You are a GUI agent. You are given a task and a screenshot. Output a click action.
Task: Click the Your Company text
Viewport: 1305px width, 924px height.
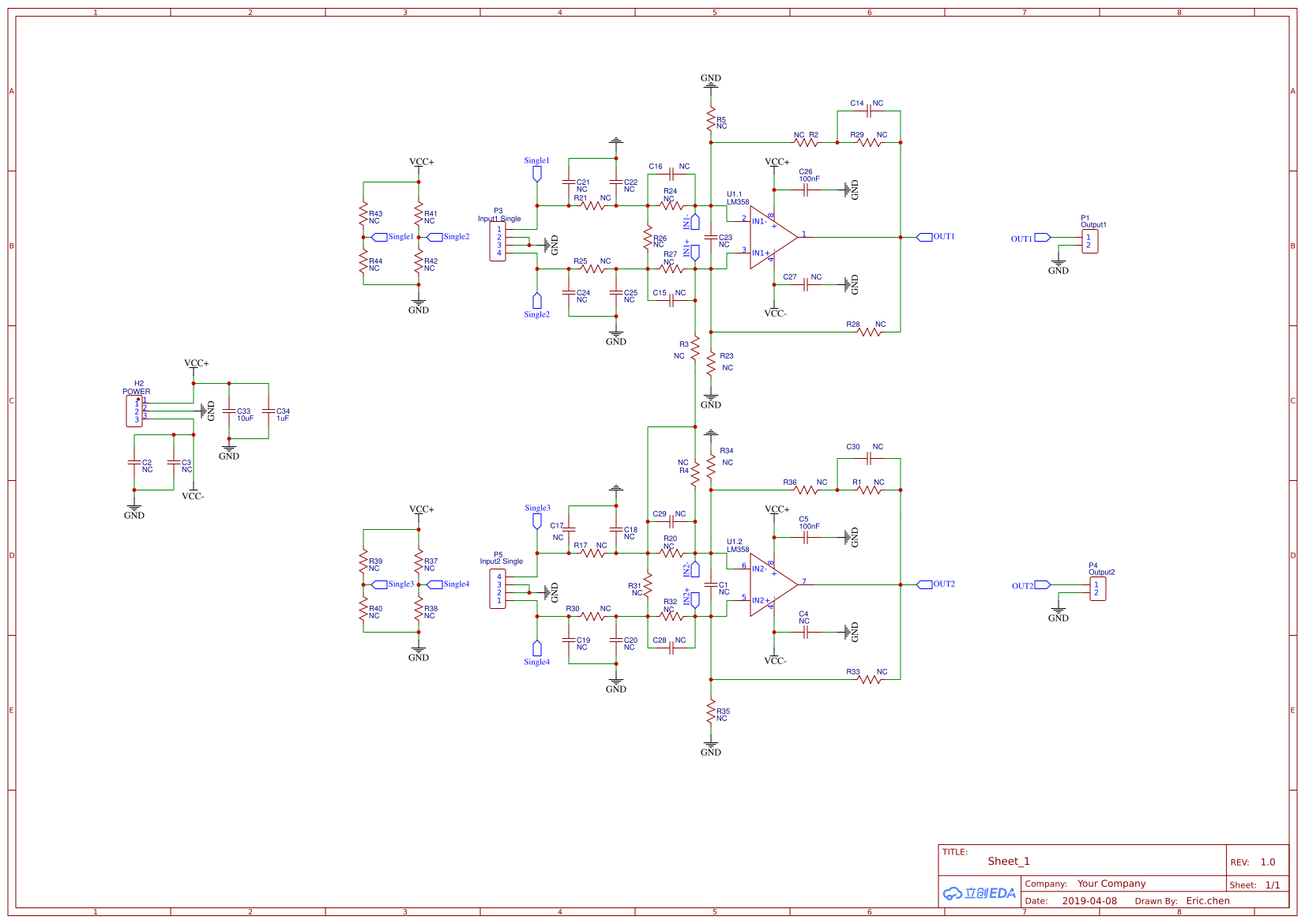pos(1111,884)
